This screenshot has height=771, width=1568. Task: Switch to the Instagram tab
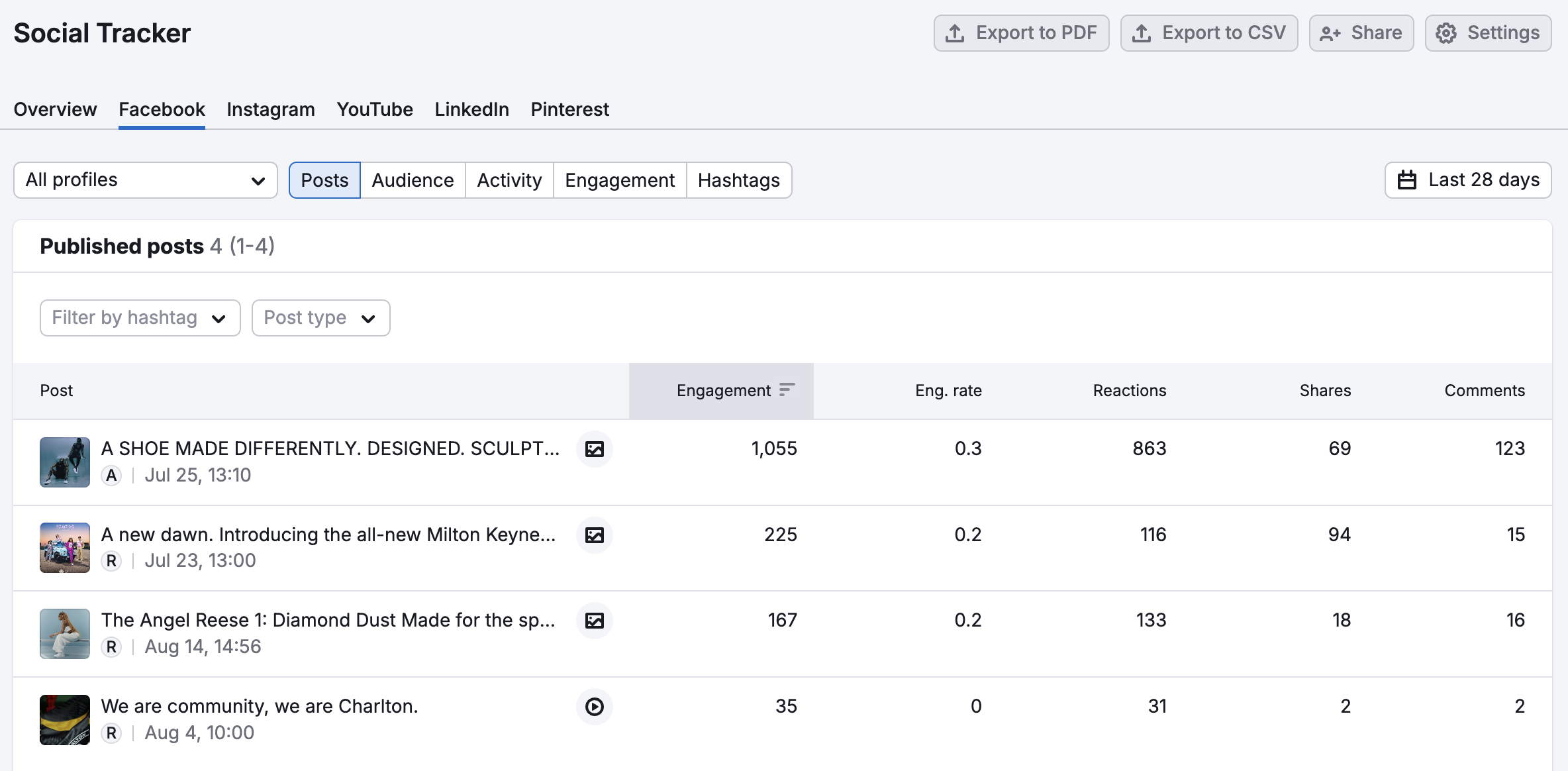(x=270, y=109)
